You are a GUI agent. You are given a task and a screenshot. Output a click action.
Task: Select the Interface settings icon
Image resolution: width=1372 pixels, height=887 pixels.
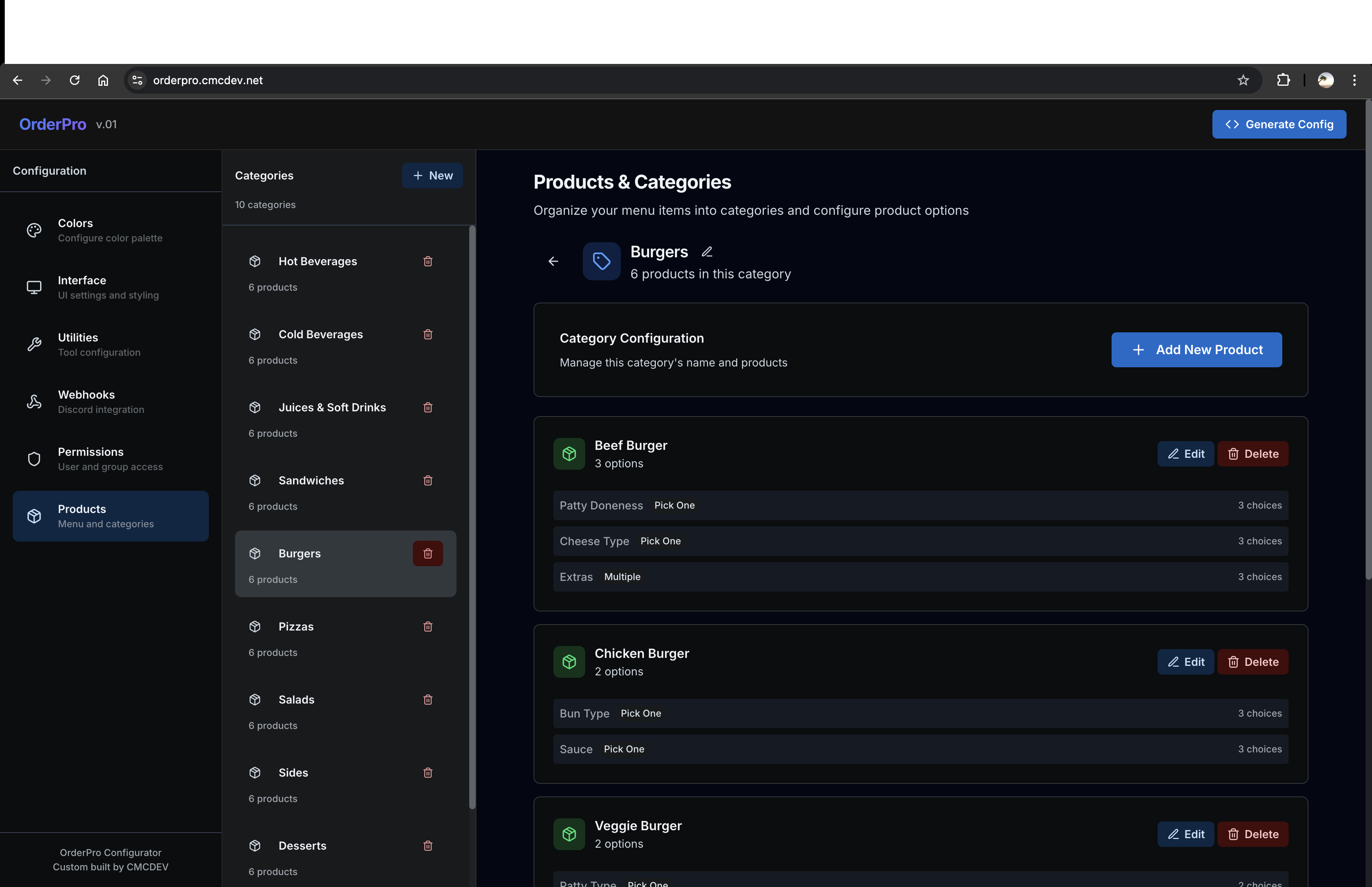[33, 287]
